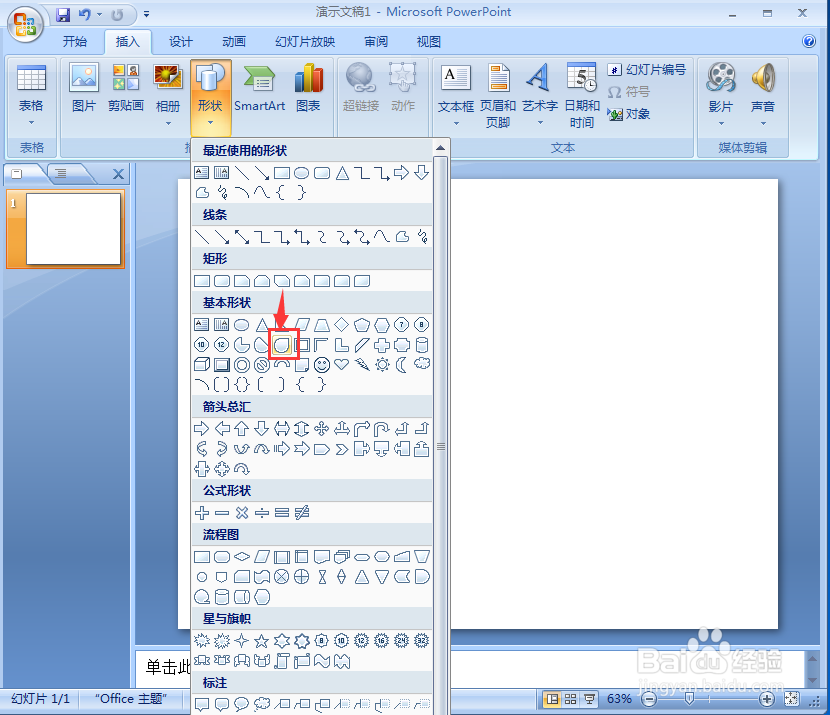Viewport: 830px width, 715px height.
Task: Open the Review (审阅) tab
Action: pos(376,41)
